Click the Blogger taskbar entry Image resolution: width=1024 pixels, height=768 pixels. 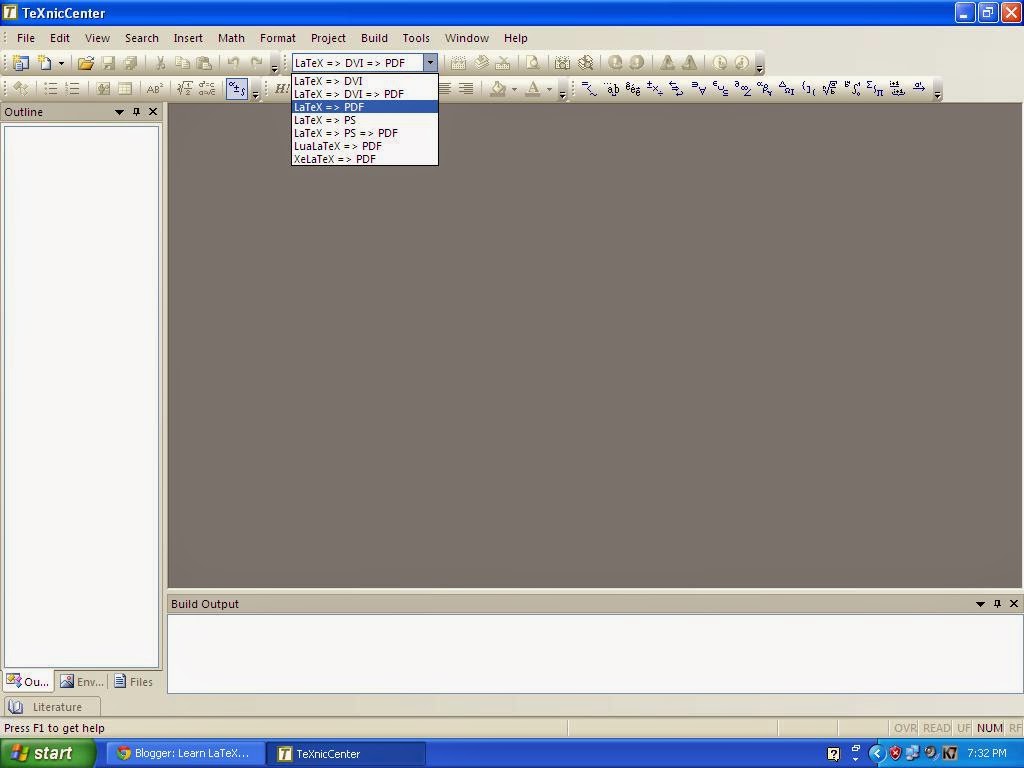click(185, 753)
